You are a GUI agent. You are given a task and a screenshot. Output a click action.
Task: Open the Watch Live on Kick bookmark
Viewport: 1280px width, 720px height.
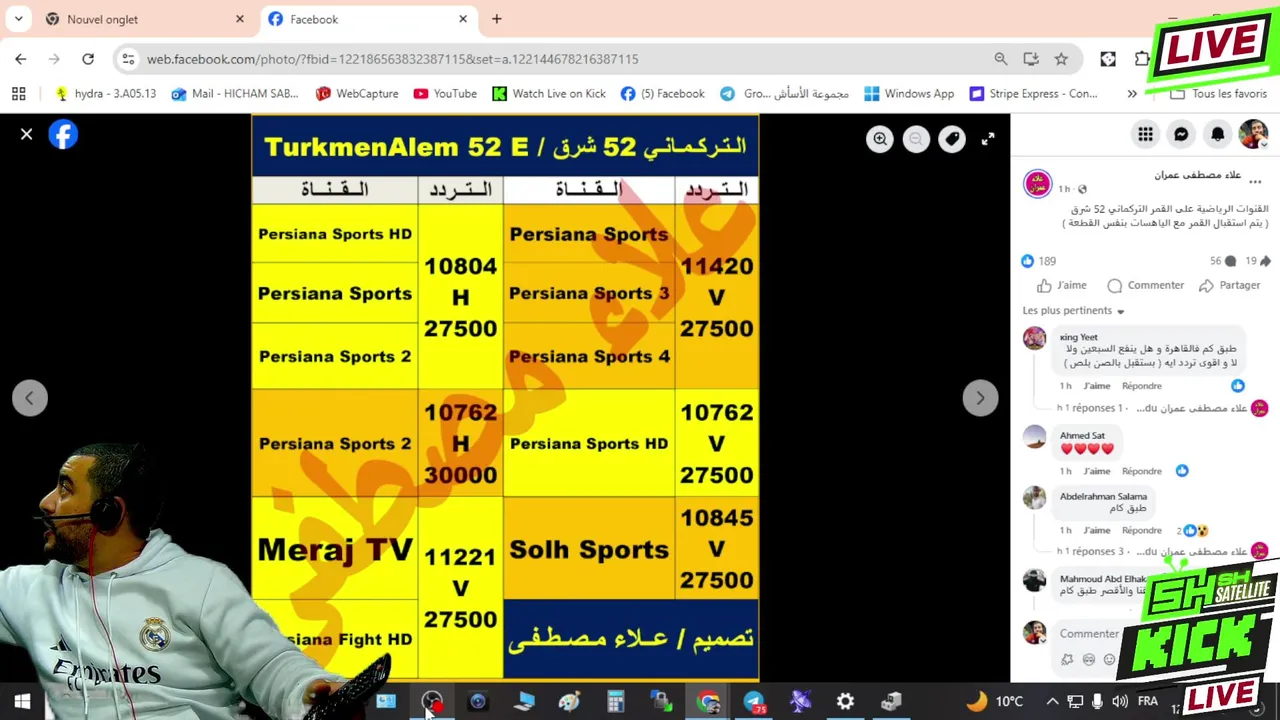549,93
